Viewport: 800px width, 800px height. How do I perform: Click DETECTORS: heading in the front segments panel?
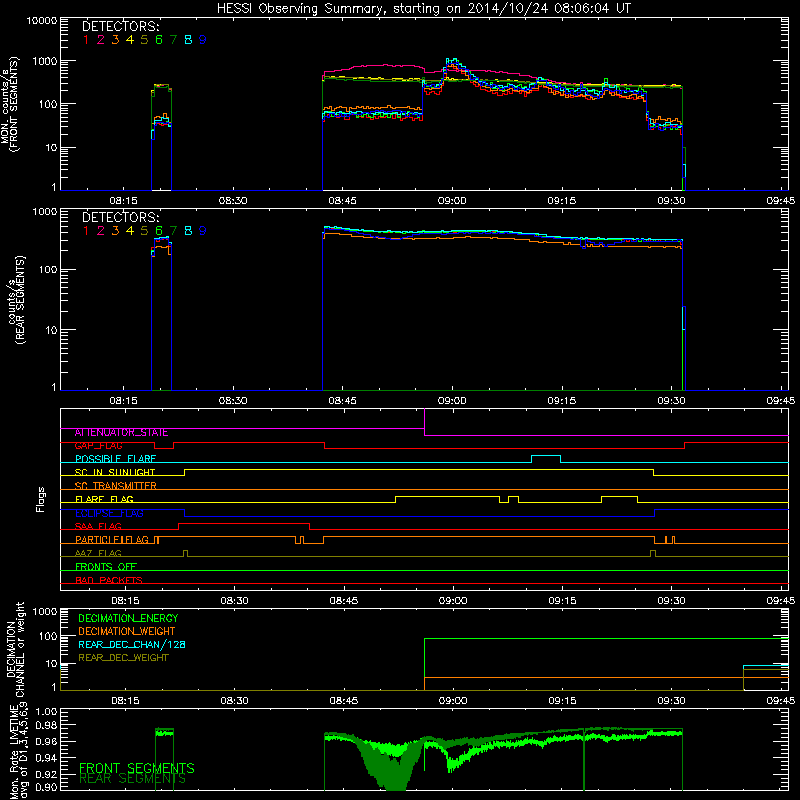click(121, 26)
